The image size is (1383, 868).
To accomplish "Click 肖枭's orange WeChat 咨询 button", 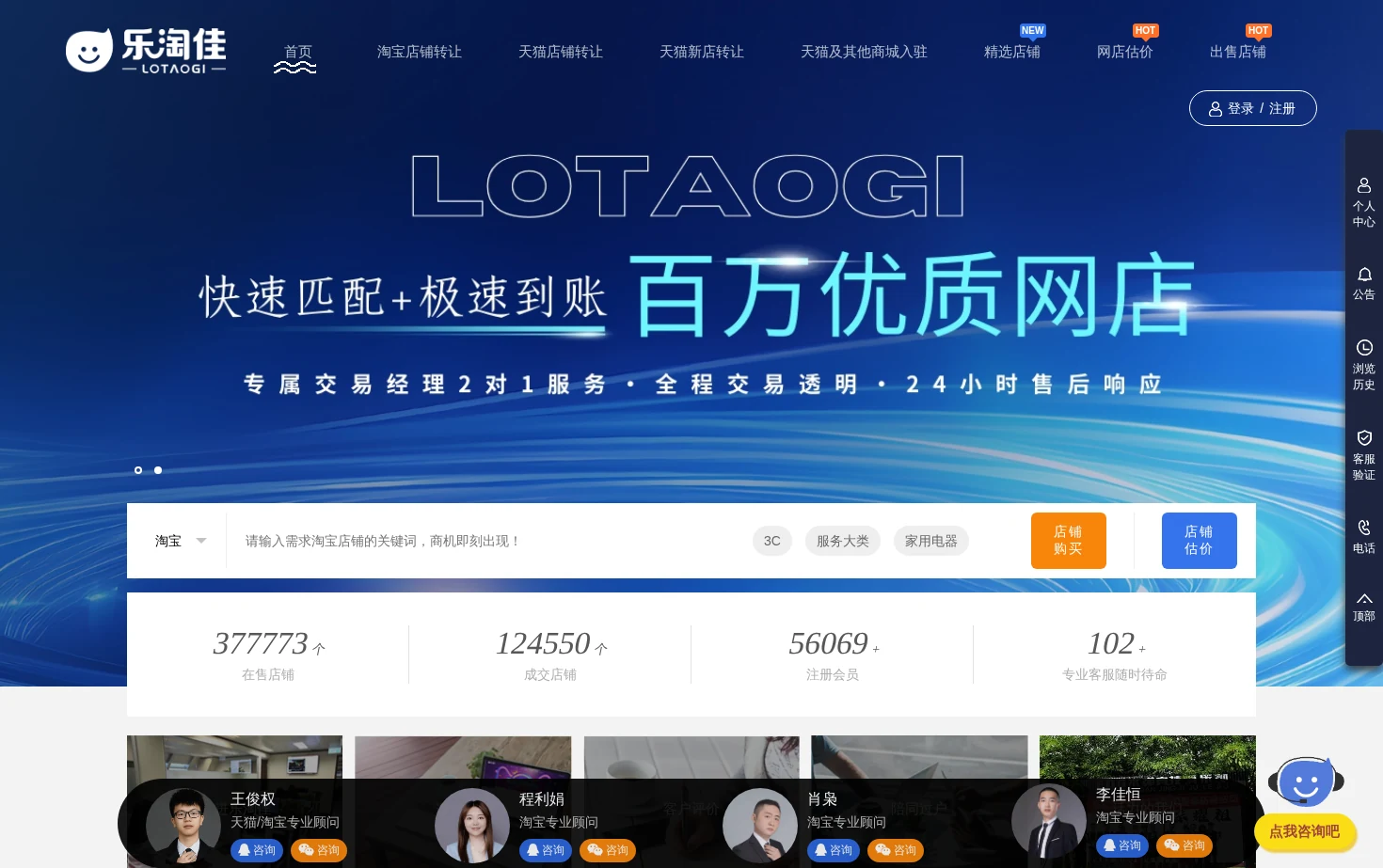I will click(896, 850).
